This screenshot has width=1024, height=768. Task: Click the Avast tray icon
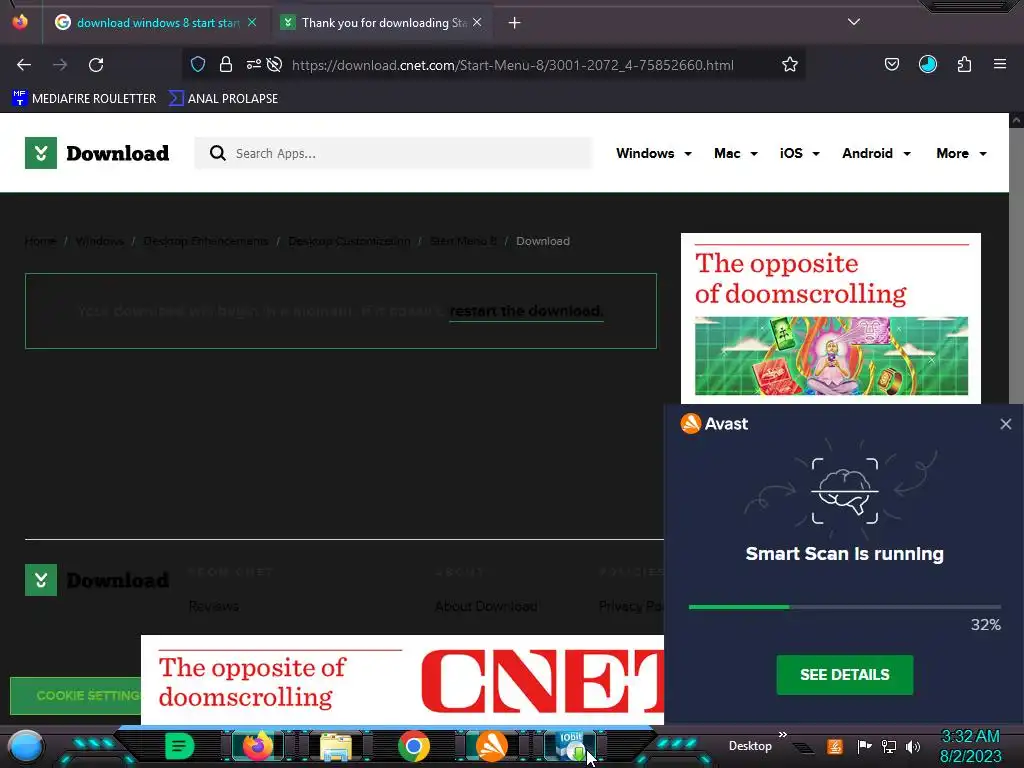click(835, 746)
